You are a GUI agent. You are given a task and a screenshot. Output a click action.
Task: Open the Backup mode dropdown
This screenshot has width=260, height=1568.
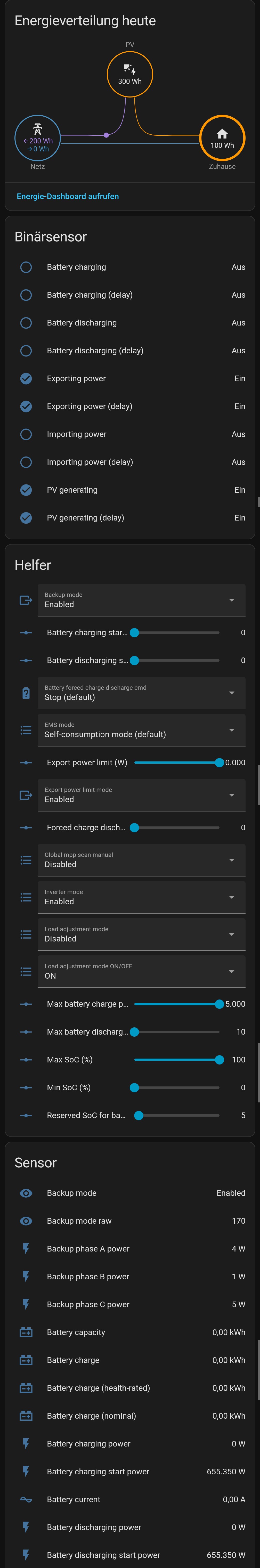tap(141, 600)
